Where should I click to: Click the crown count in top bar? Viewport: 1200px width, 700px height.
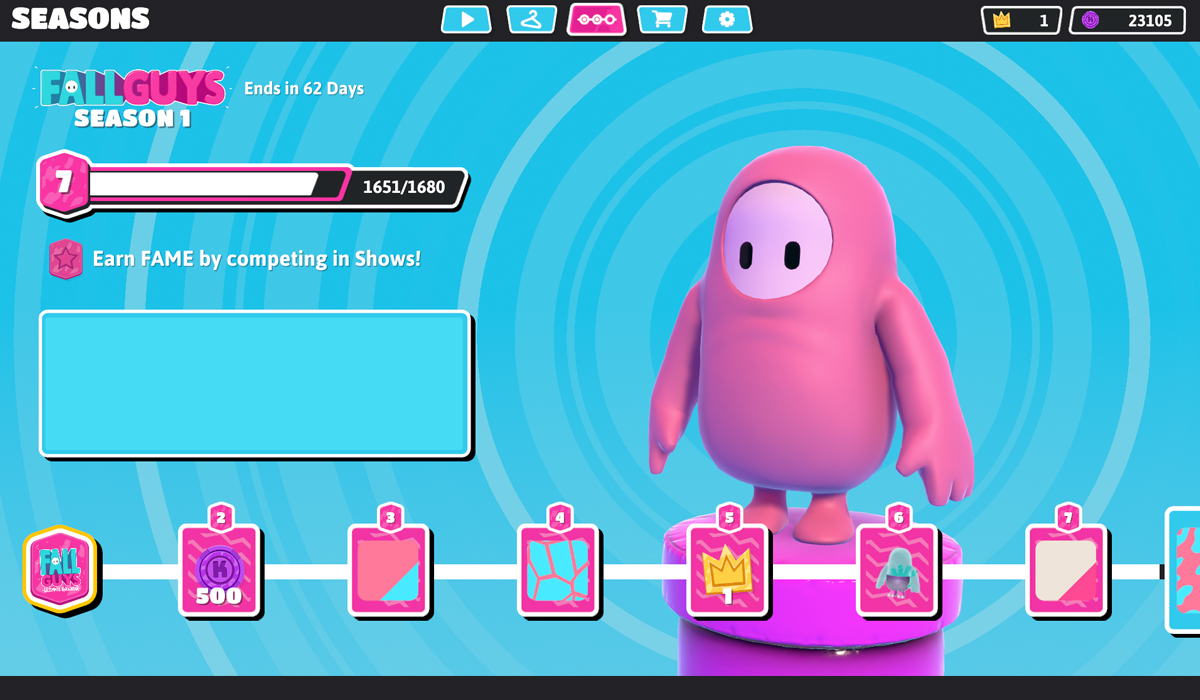pyautogui.click(x=1021, y=20)
